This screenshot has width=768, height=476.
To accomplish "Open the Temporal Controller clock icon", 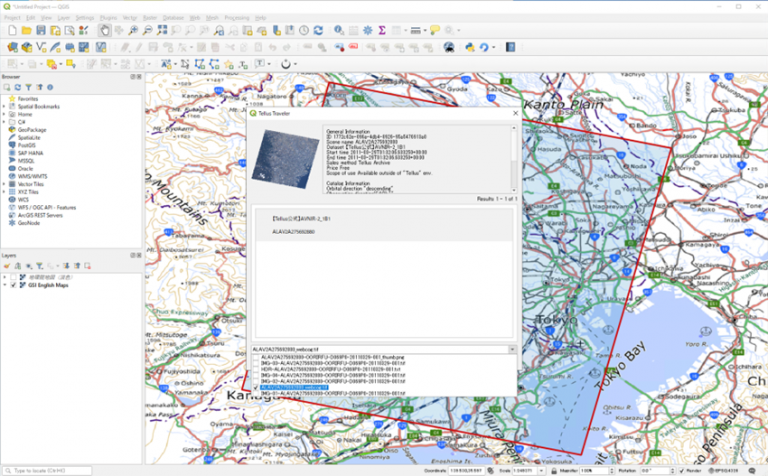I will (304, 31).
